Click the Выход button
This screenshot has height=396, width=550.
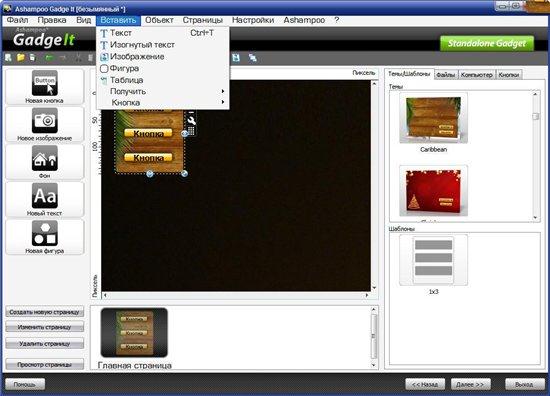coord(525,384)
